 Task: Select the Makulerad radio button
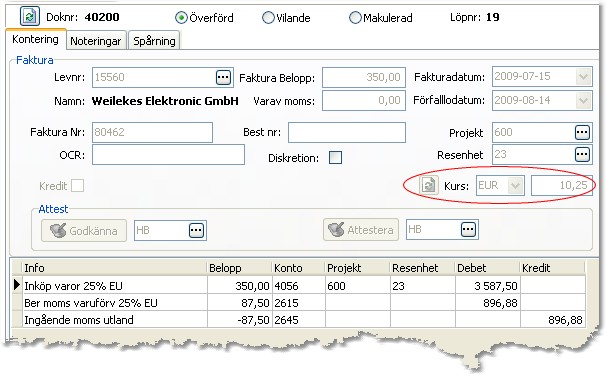click(355, 18)
